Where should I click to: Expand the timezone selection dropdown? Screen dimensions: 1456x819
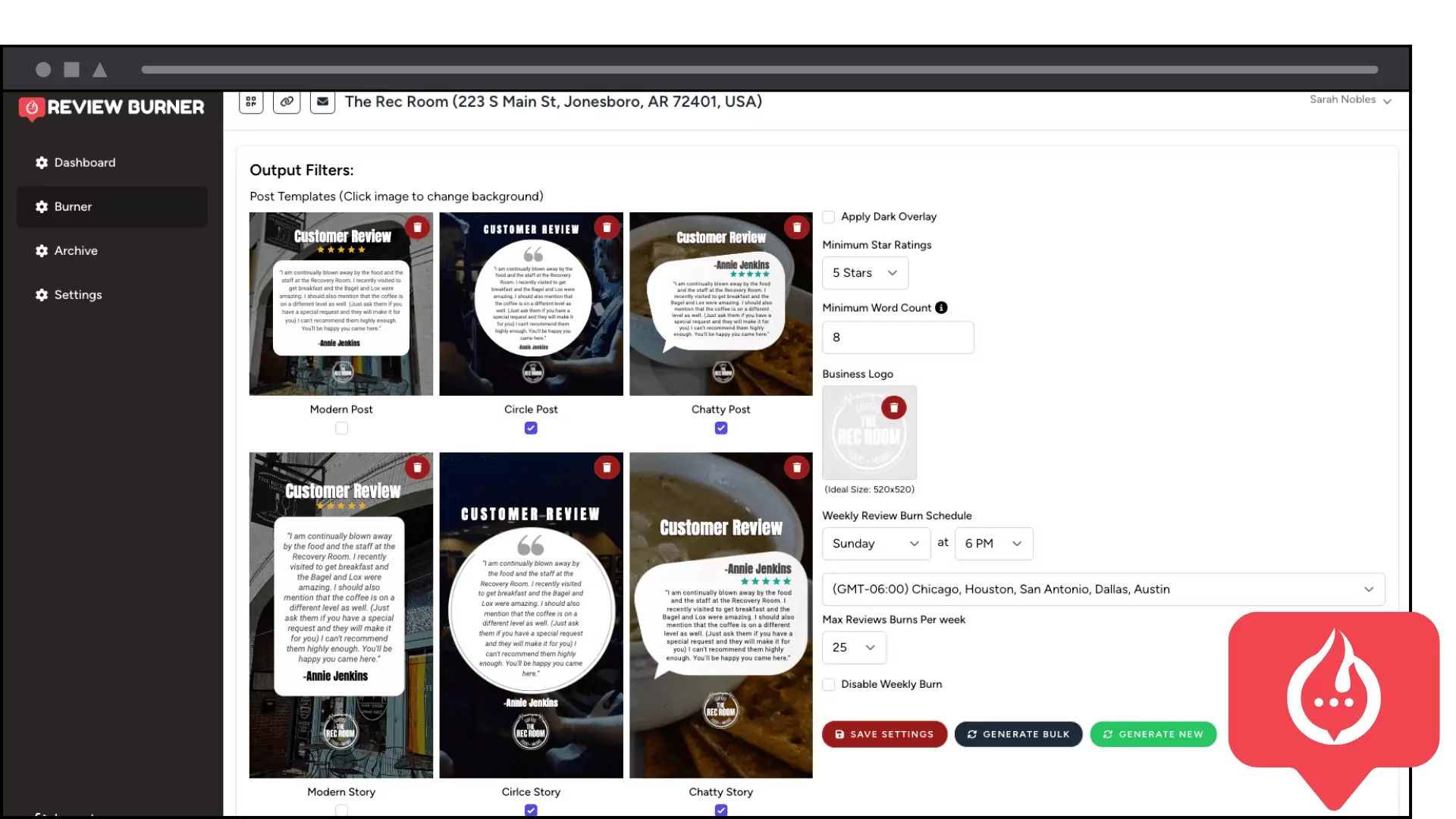tap(1103, 589)
